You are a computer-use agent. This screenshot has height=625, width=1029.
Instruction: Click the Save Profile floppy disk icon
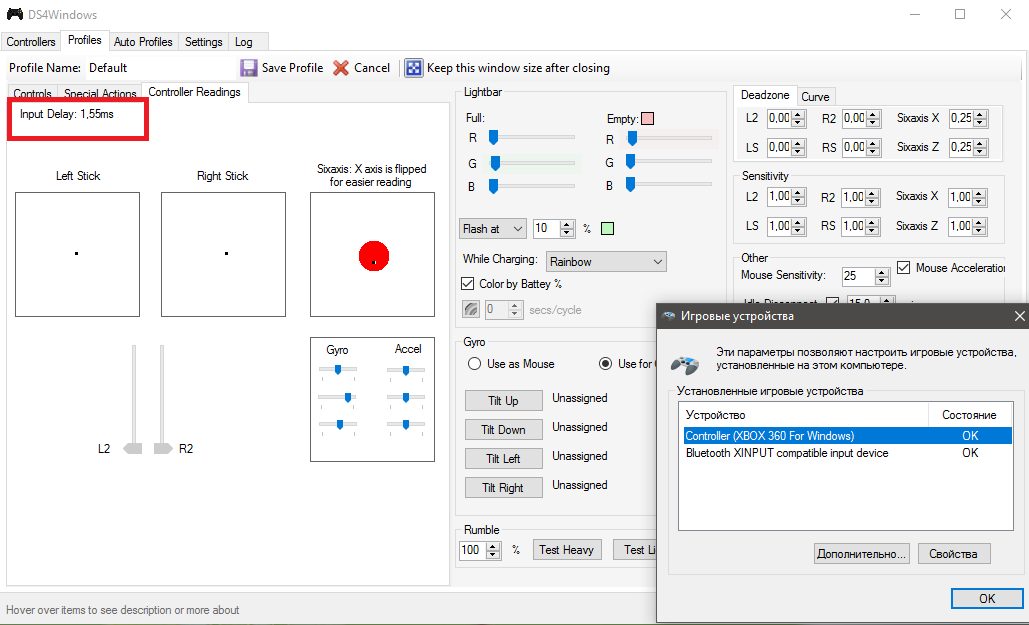(x=248, y=68)
